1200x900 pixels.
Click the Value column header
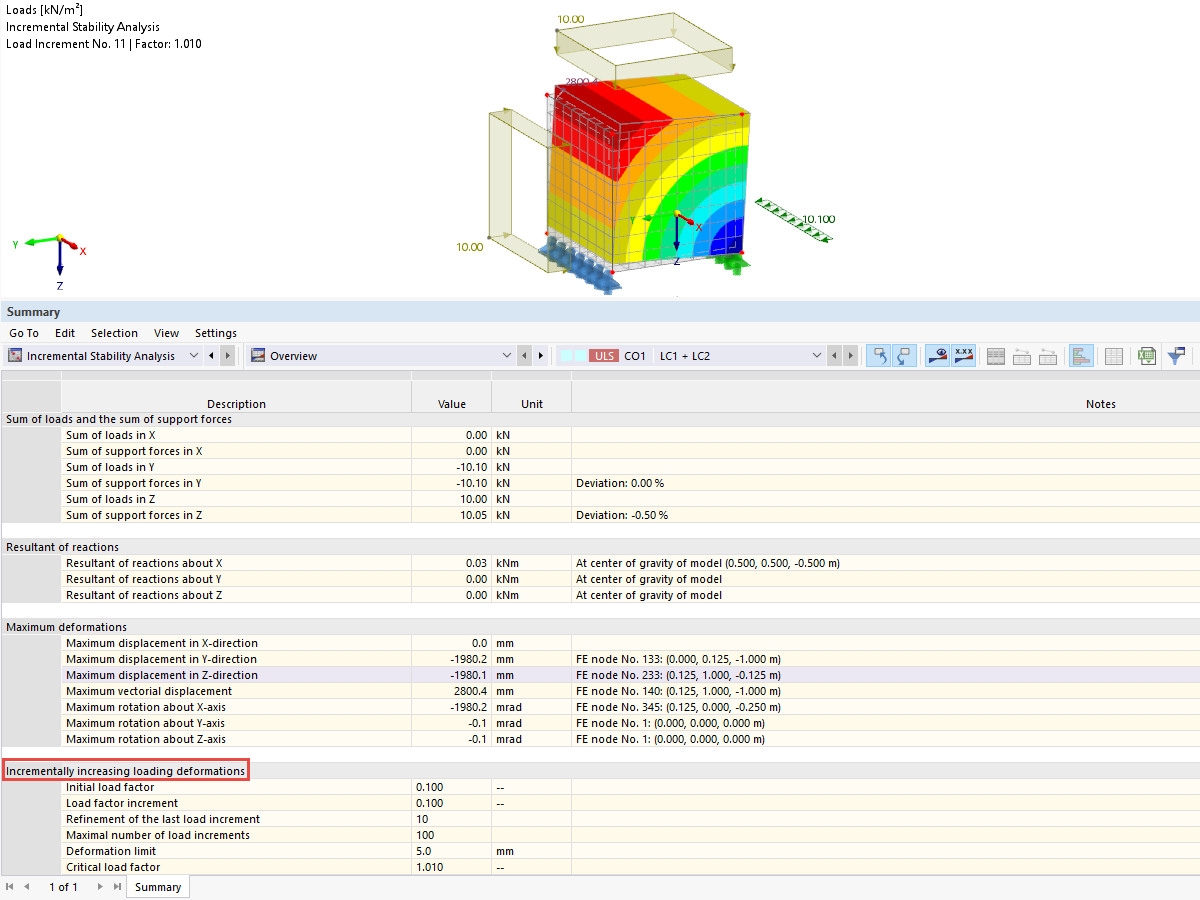point(452,404)
